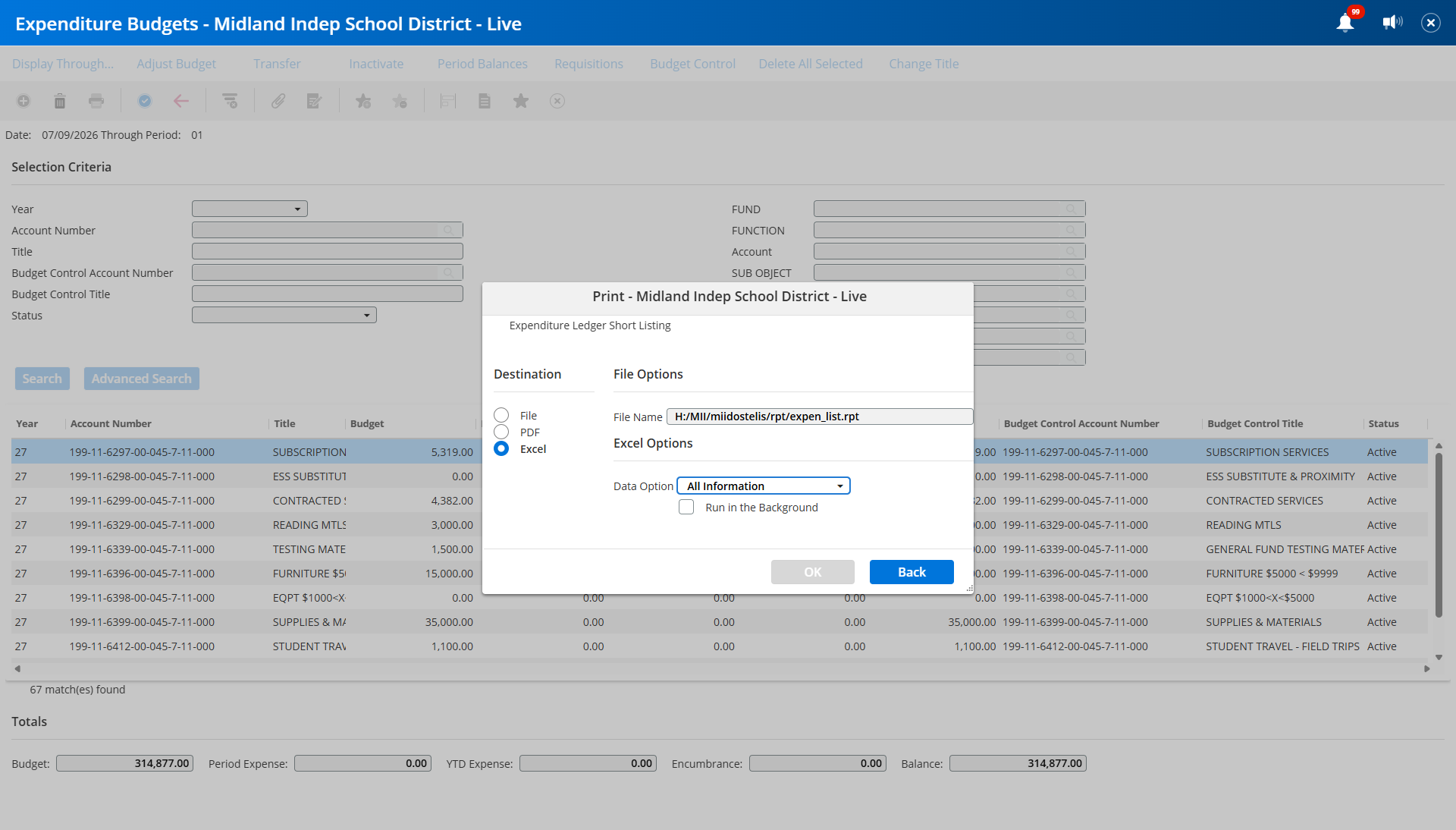Open the Change Title menu item

click(x=924, y=64)
